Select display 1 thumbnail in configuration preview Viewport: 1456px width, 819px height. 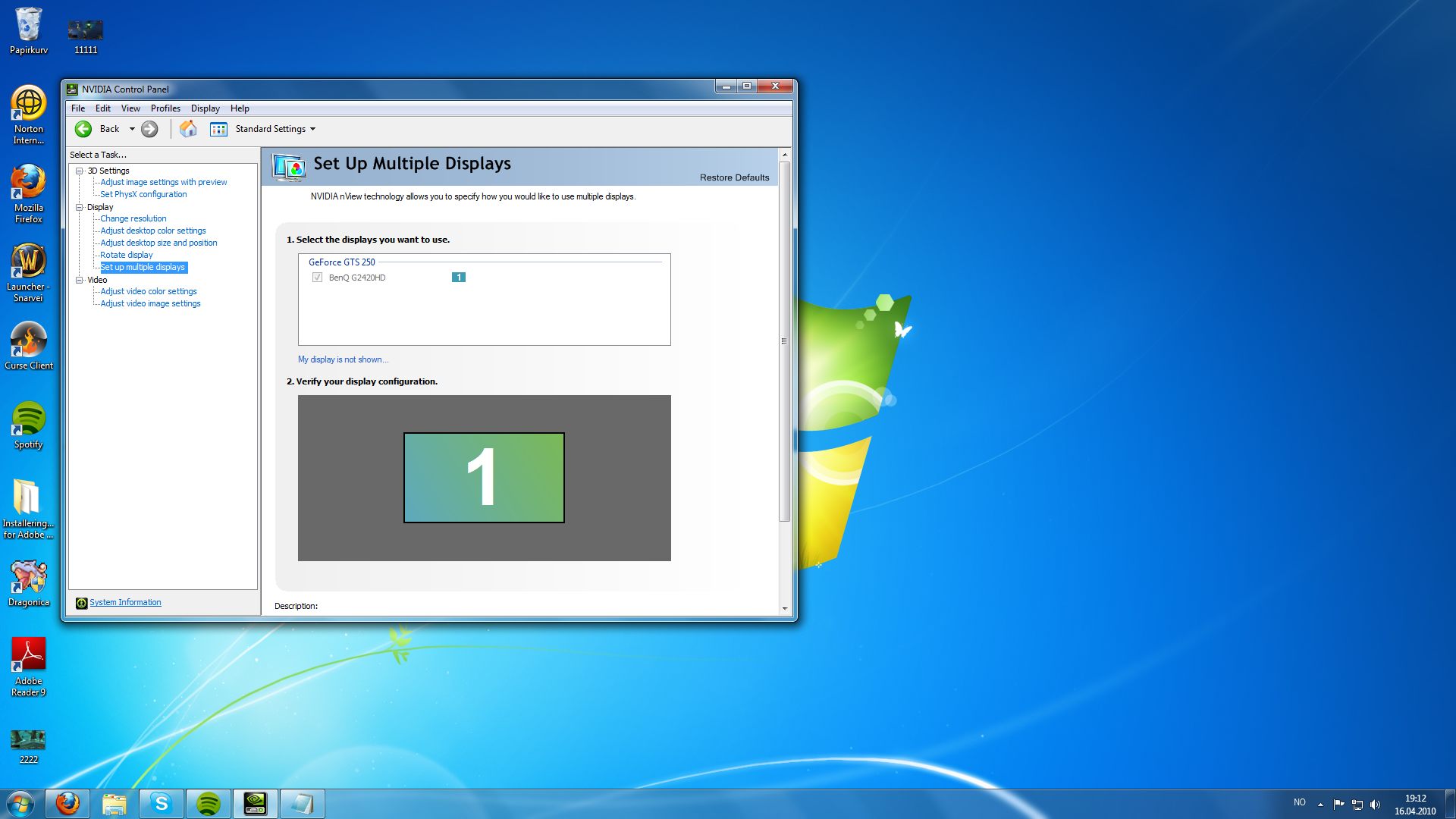(484, 478)
